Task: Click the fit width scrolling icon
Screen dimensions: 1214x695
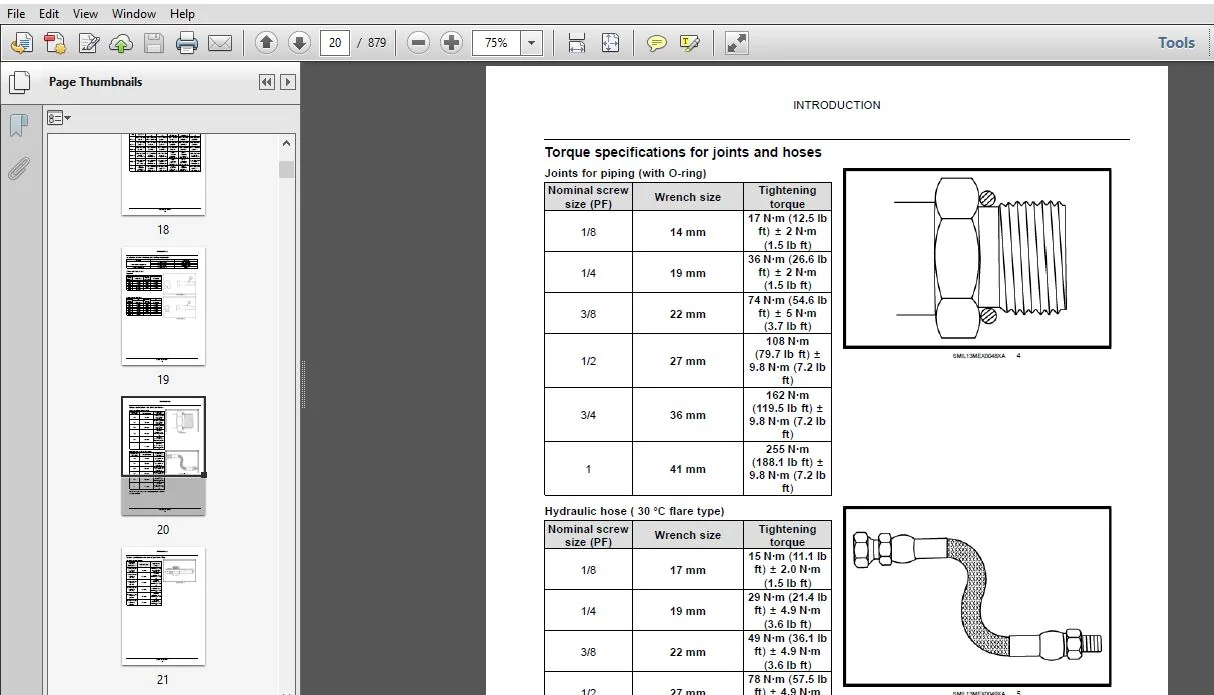Action: [577, 43]
